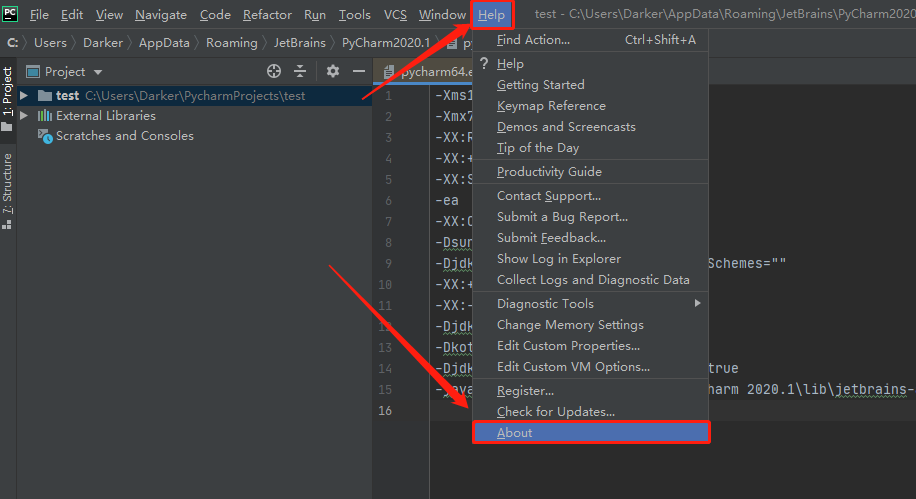Select Collect Logs and Diagnostic Data
Image resolution: width=916 pixels, height=499 pixels.
coord(590,280)
